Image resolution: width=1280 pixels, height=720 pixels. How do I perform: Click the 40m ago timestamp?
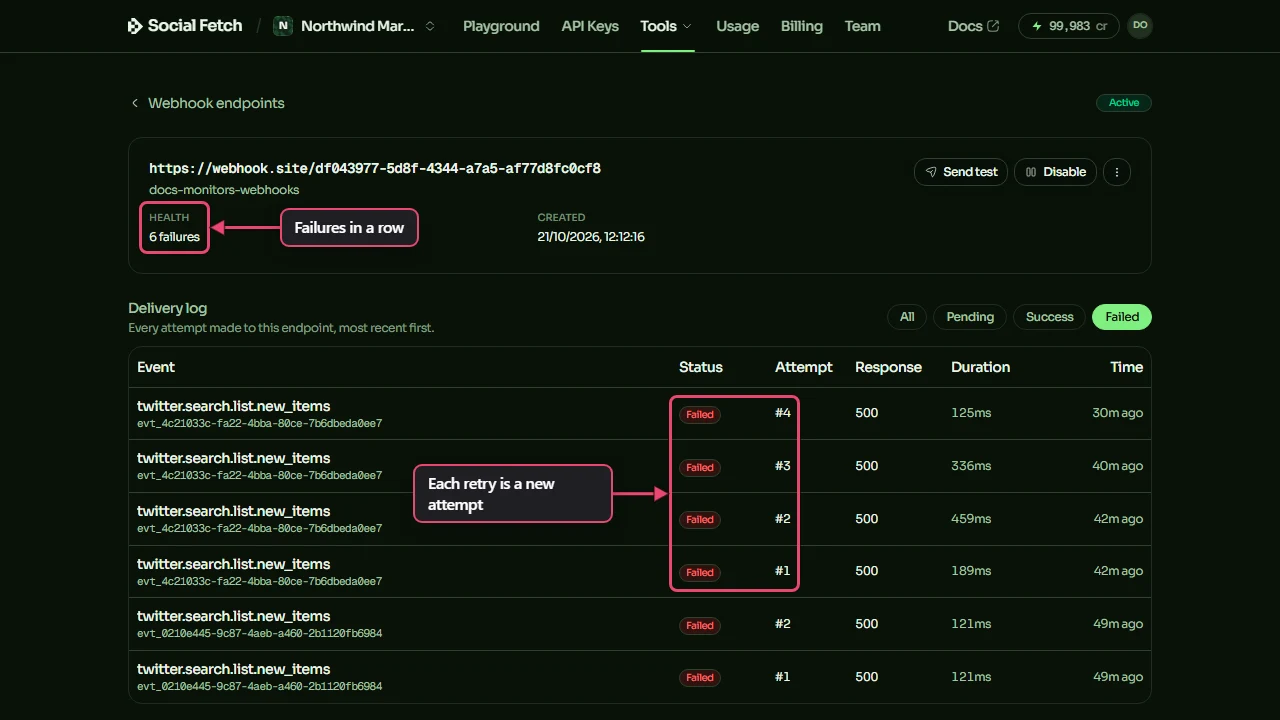pyautogui.click(x=1117, y=466)
